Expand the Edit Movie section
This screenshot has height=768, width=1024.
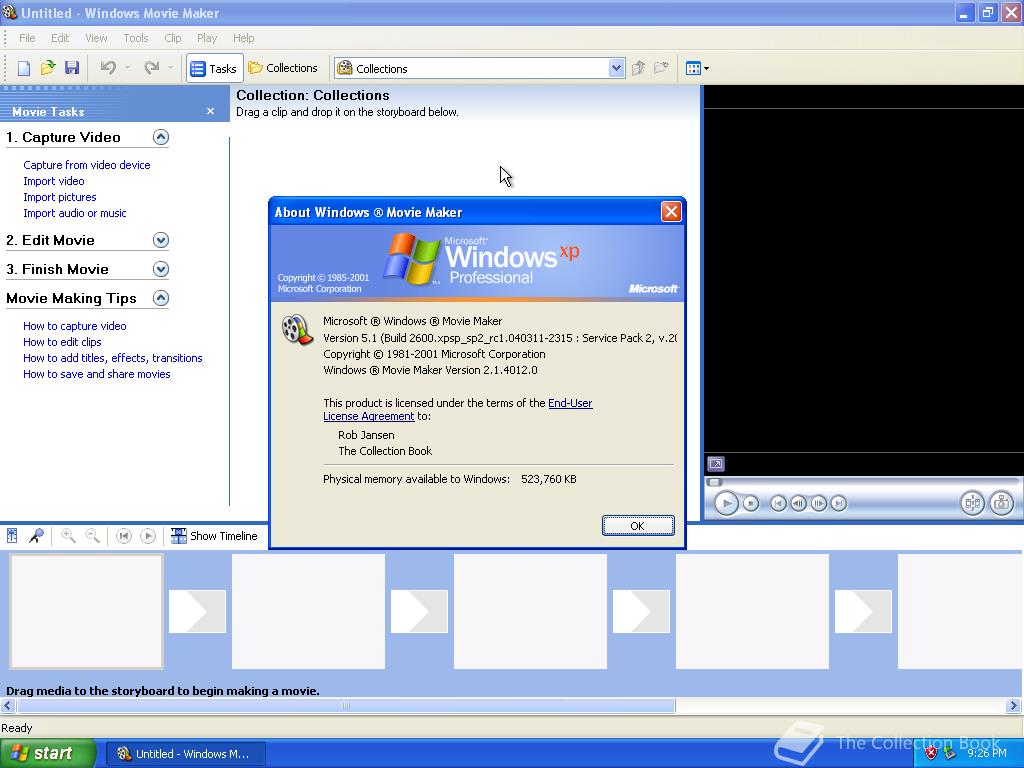pyautogui.click(x=161, y=240)
